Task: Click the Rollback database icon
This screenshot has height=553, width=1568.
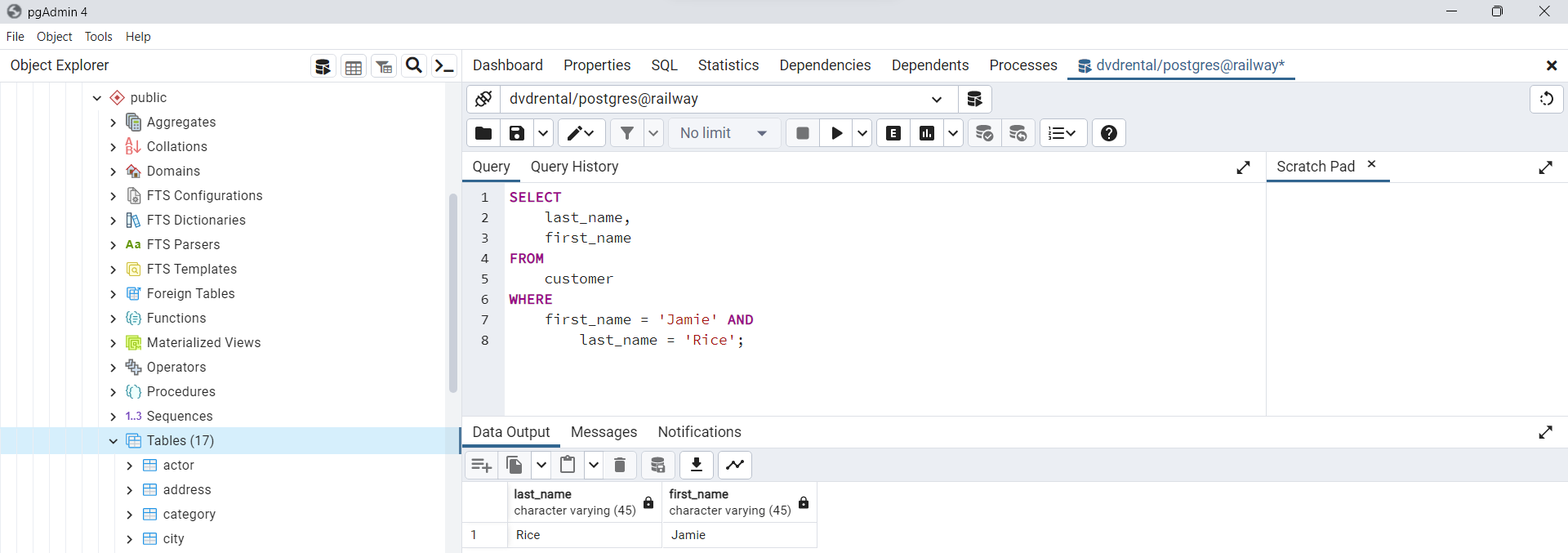Action: point(1018,133)
